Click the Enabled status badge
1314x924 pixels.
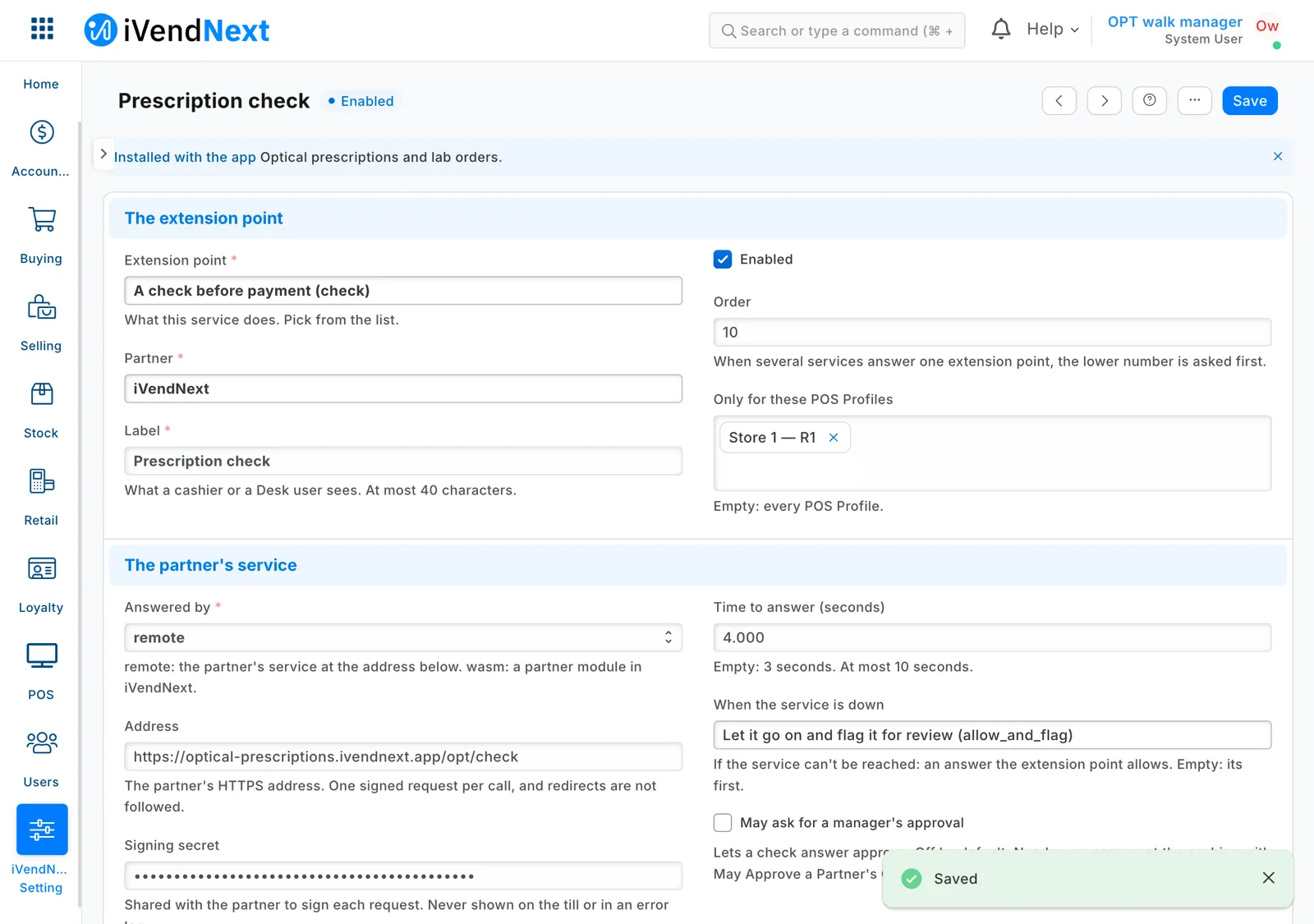(361, 101)
